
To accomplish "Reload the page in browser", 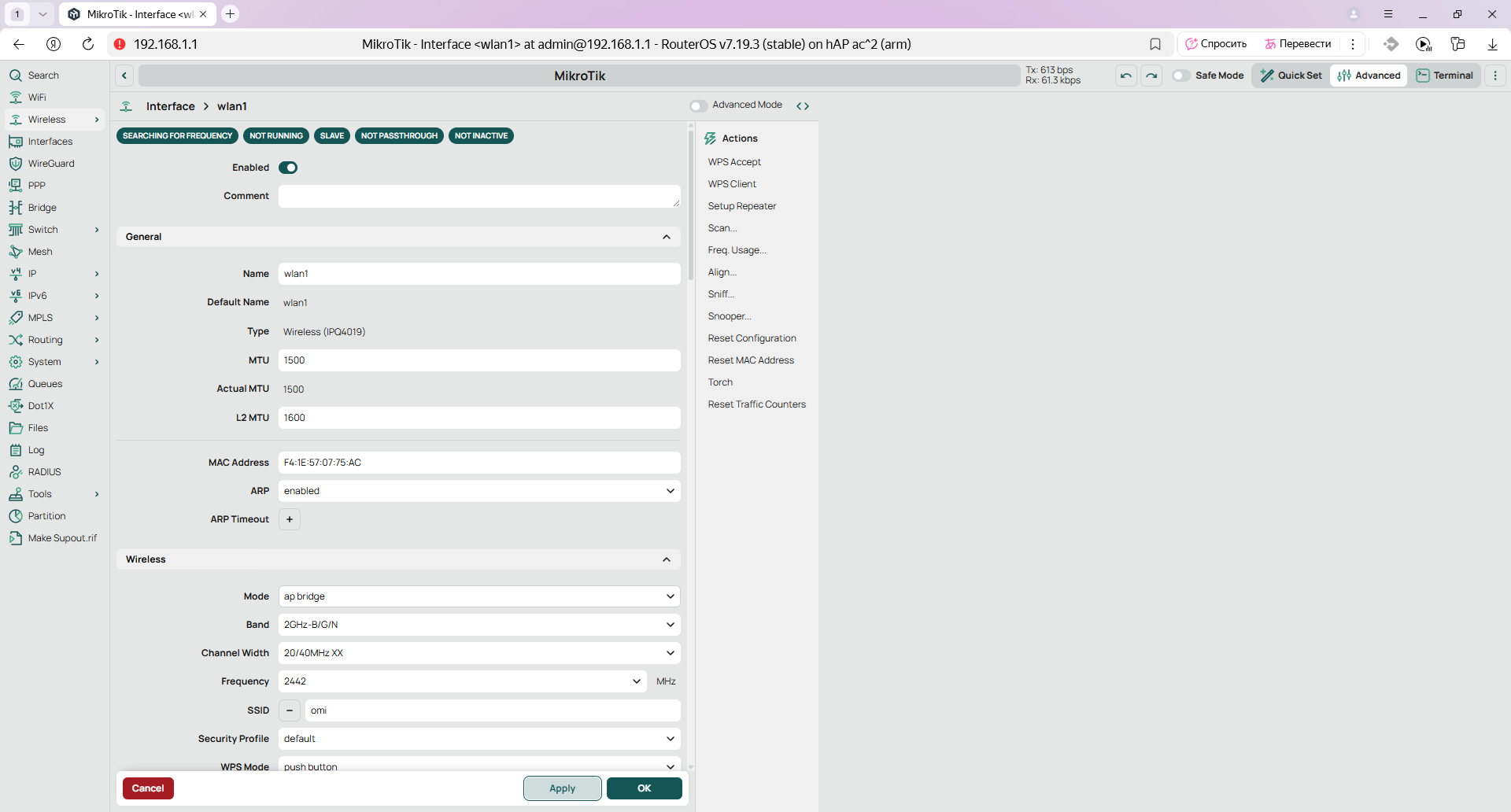I will tap(88, 44).
